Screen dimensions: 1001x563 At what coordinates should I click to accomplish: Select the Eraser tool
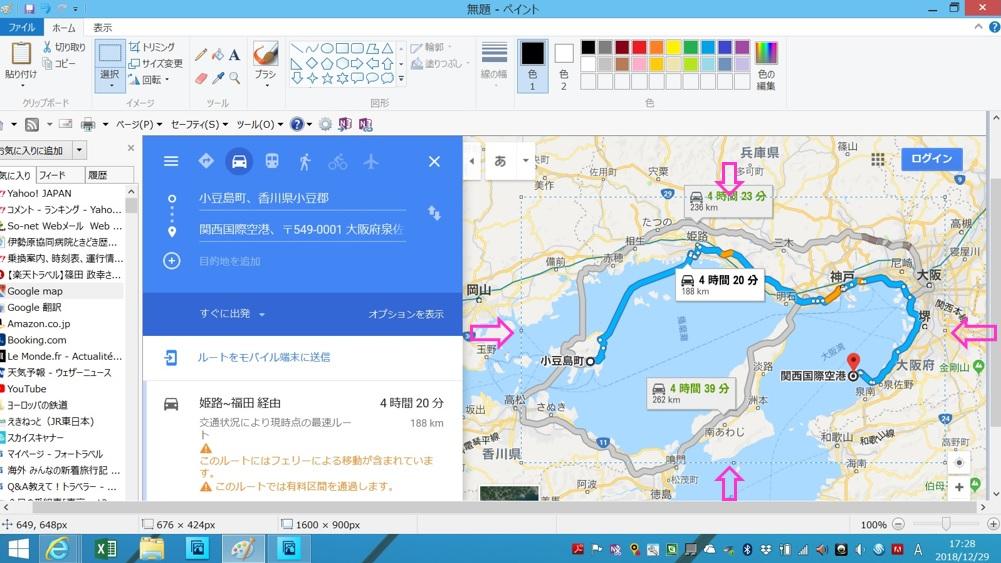(x=200, y=78)
